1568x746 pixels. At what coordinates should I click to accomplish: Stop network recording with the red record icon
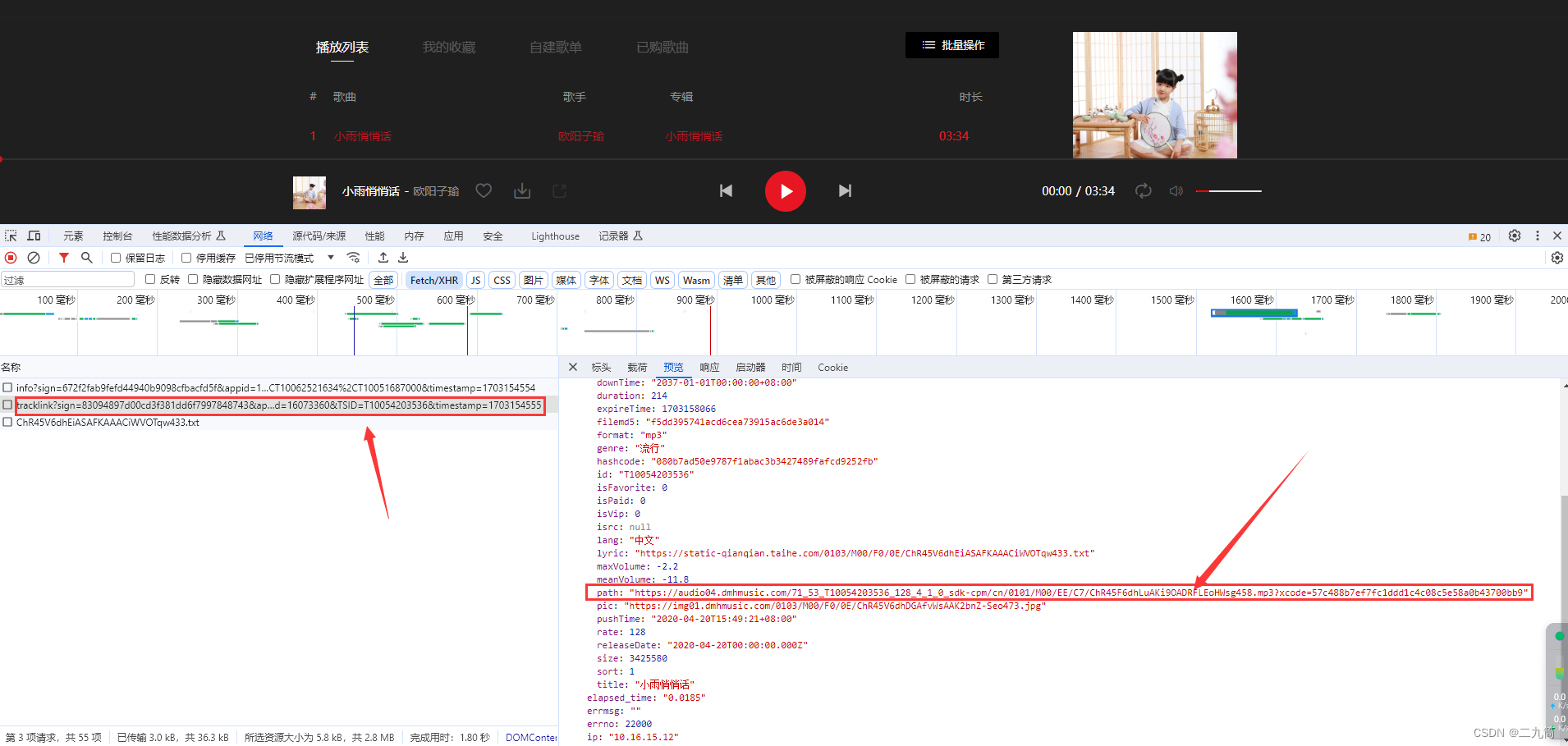pyautogui.click(x=11, y=258)
